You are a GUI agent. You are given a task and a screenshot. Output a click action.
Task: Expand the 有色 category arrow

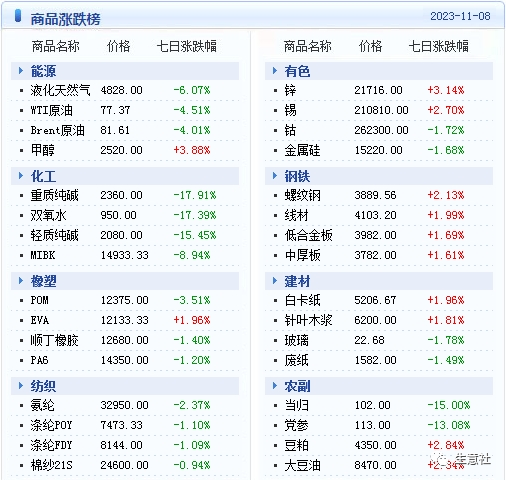point(275,71)
